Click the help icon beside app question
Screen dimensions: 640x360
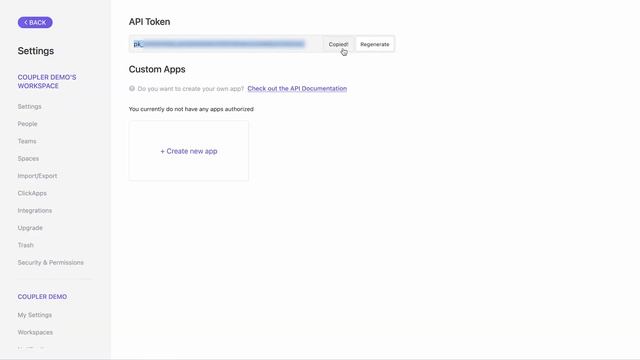point(132,89)
